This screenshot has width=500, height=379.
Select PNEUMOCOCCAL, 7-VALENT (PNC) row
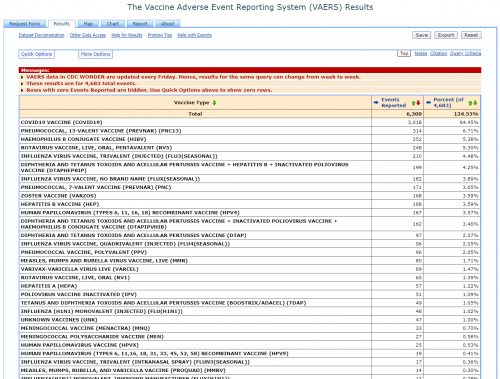pyautogui.click(x=250, y=187)
